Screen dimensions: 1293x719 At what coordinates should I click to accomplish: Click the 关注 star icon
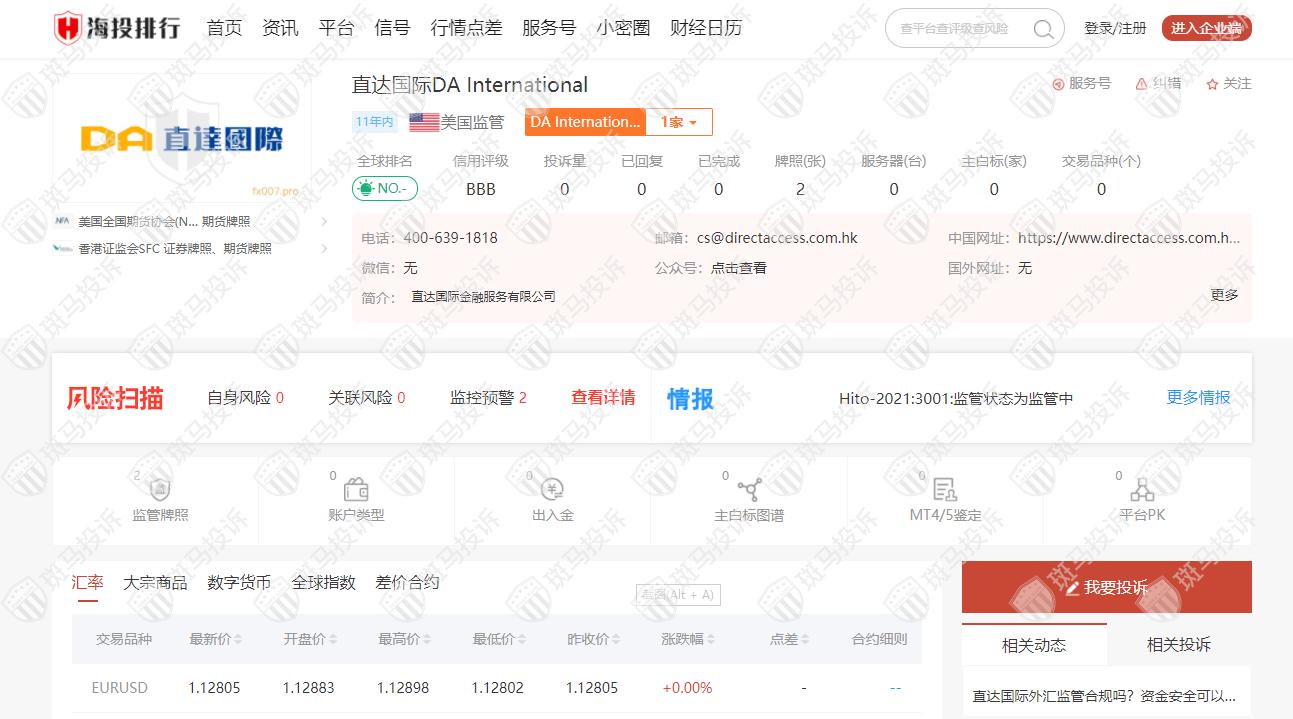tap(1212, 84)
